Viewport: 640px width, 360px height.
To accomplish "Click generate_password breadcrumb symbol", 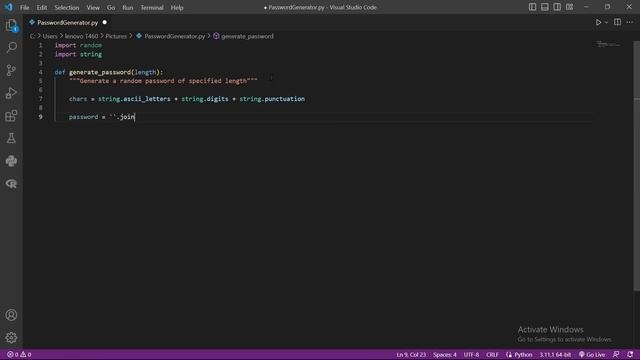I will [247, 36].
